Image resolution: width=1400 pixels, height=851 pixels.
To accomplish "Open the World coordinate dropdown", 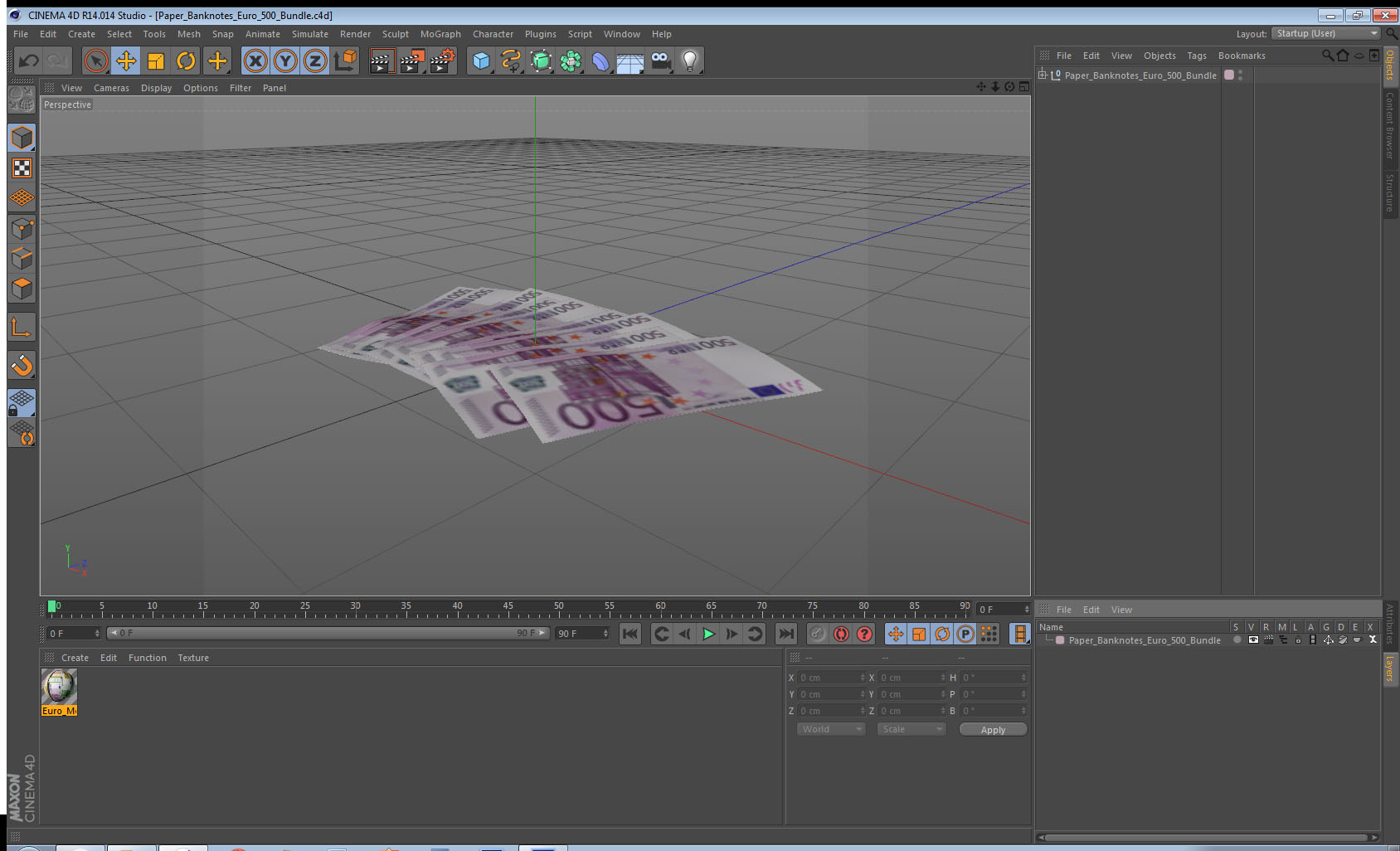I will pyautogui.click(x=831, y=729).
